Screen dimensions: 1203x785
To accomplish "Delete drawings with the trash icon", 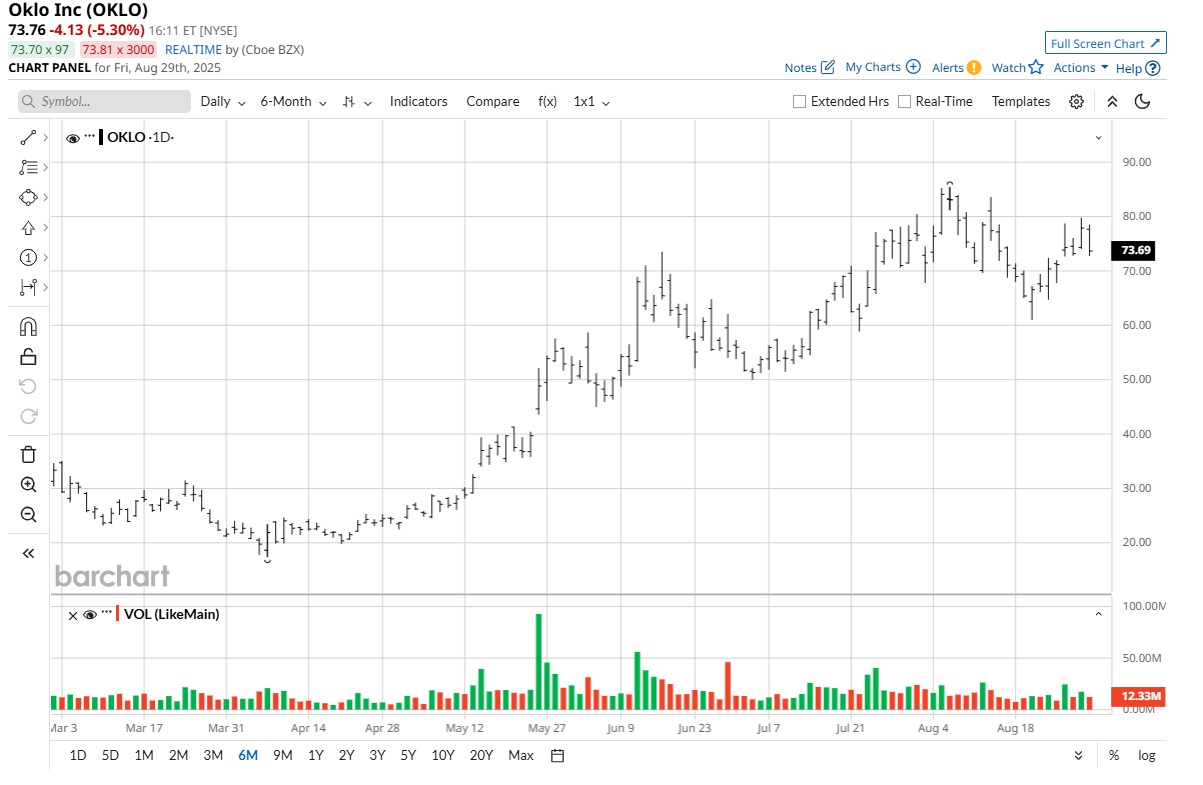I will pyautogui.click(x=28, y=454).
